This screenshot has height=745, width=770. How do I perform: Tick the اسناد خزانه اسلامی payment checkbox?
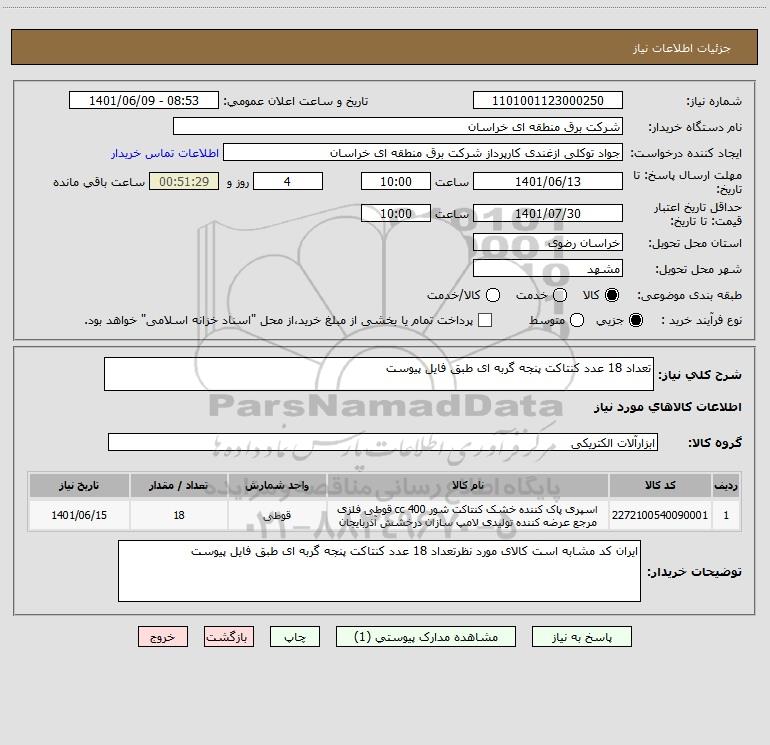pyautogui.click(x=485, y=320)
